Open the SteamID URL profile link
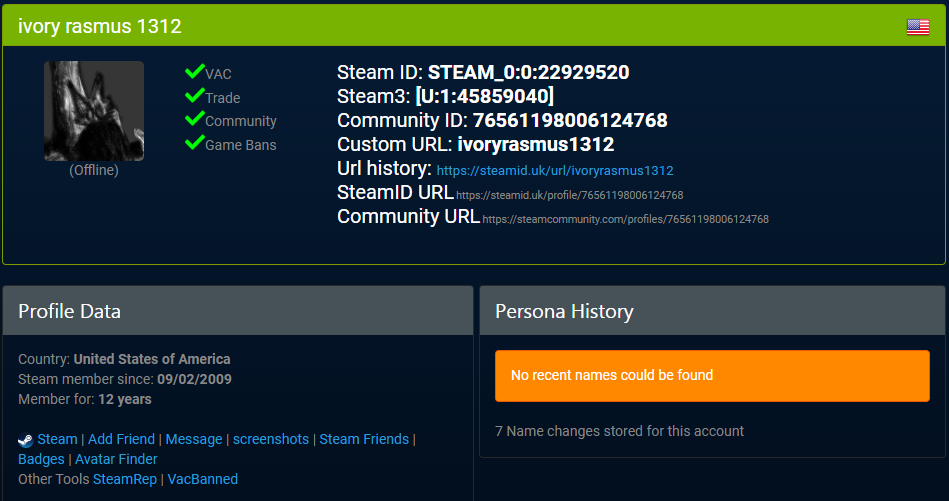Screen dimensions: 949x501 tap(570, 195)
